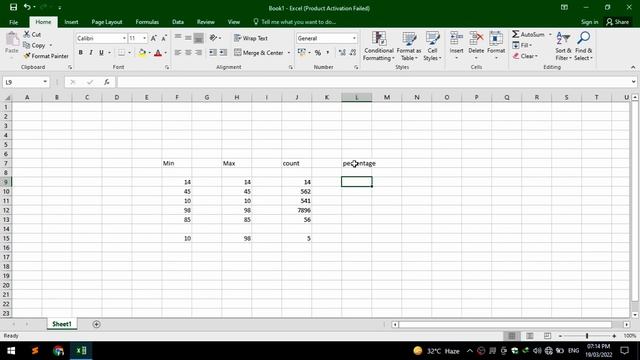Image resolution: width=640 pixels, height=360 pixels.
Task: Open the Calibri font name dropdown
Action: point(124,38)
